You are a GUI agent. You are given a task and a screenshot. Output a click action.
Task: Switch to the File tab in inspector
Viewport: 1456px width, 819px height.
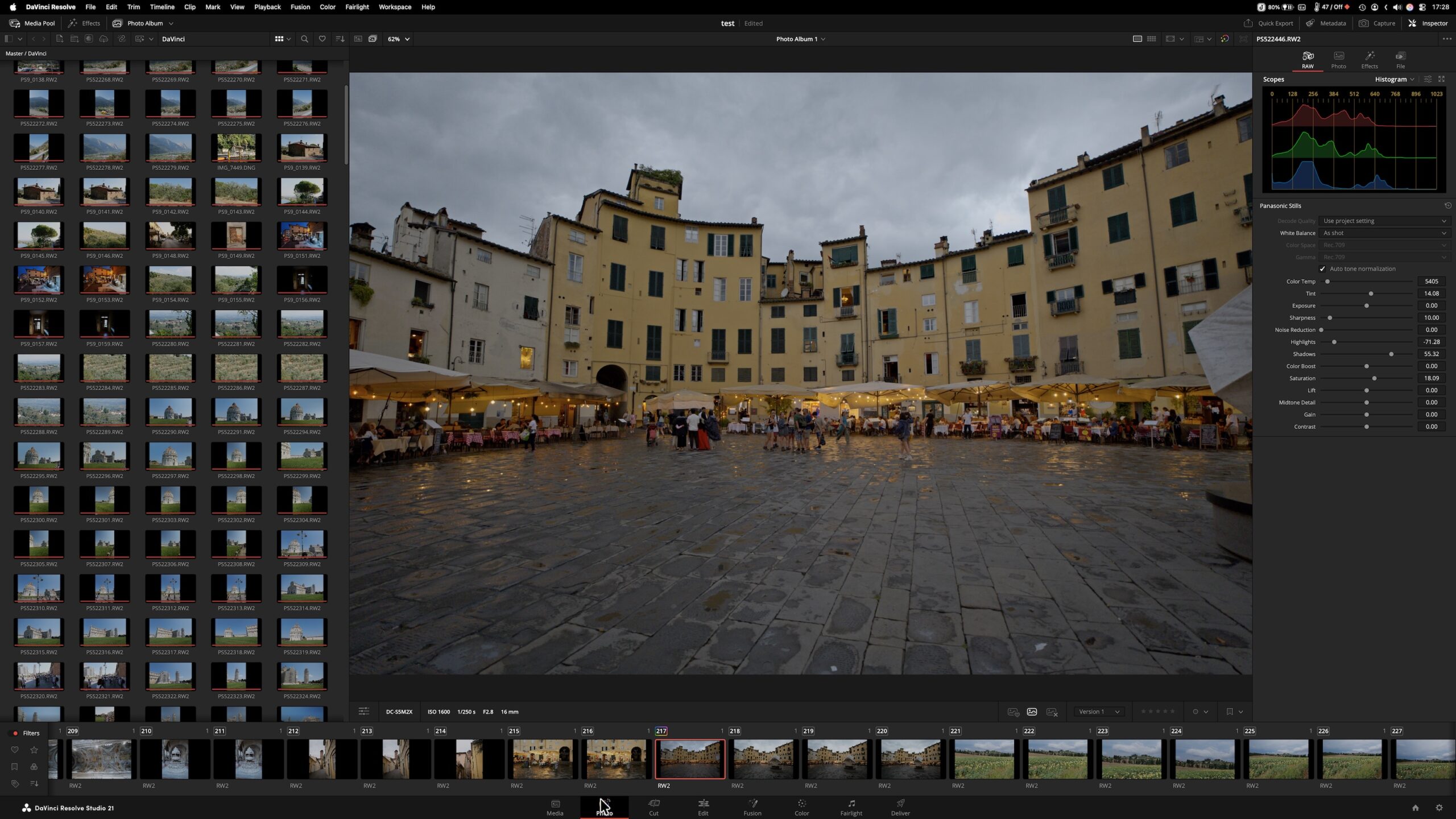1400,60
